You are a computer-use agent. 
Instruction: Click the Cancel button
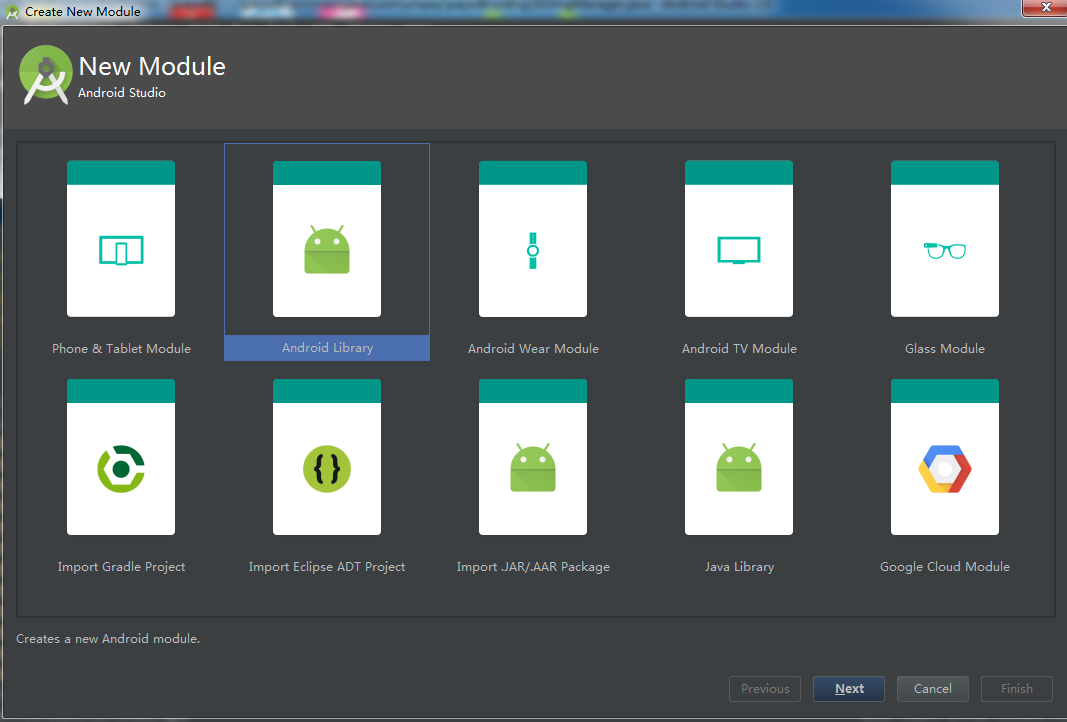[932, 689]
